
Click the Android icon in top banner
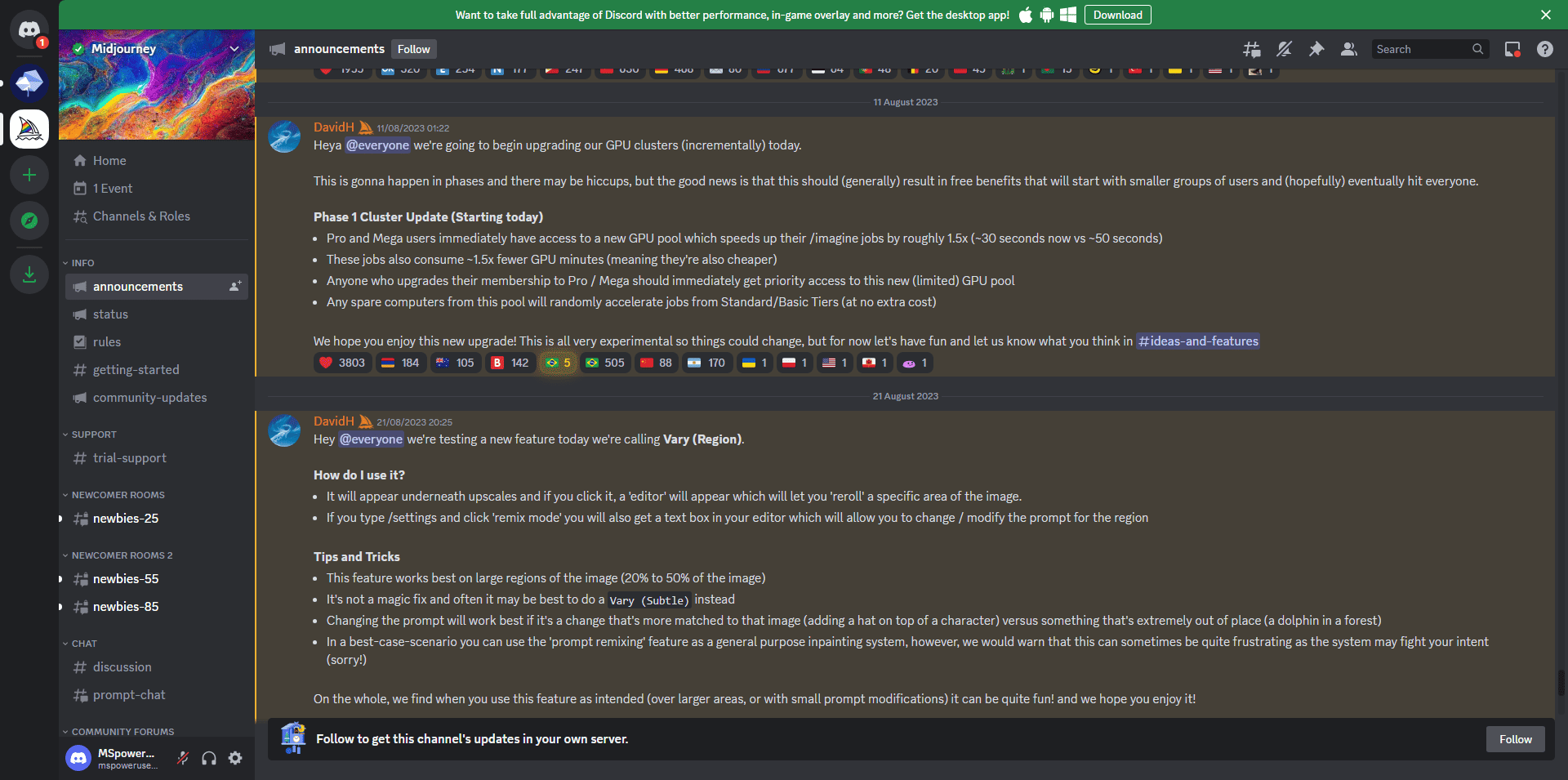pos(1047,15)
